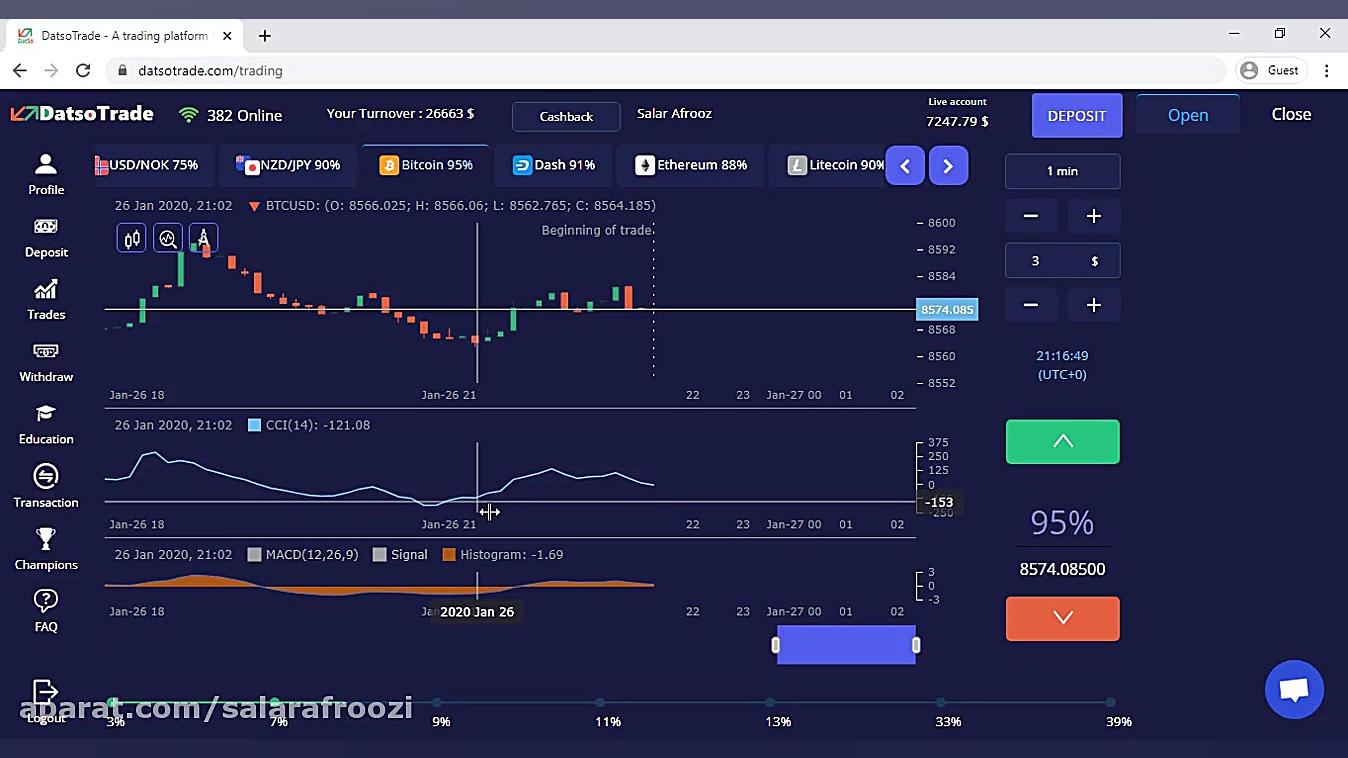The height and width of the screenshot is (758, 1348).
Task: Show previous assets with left arrow
Action: point(905,166)
